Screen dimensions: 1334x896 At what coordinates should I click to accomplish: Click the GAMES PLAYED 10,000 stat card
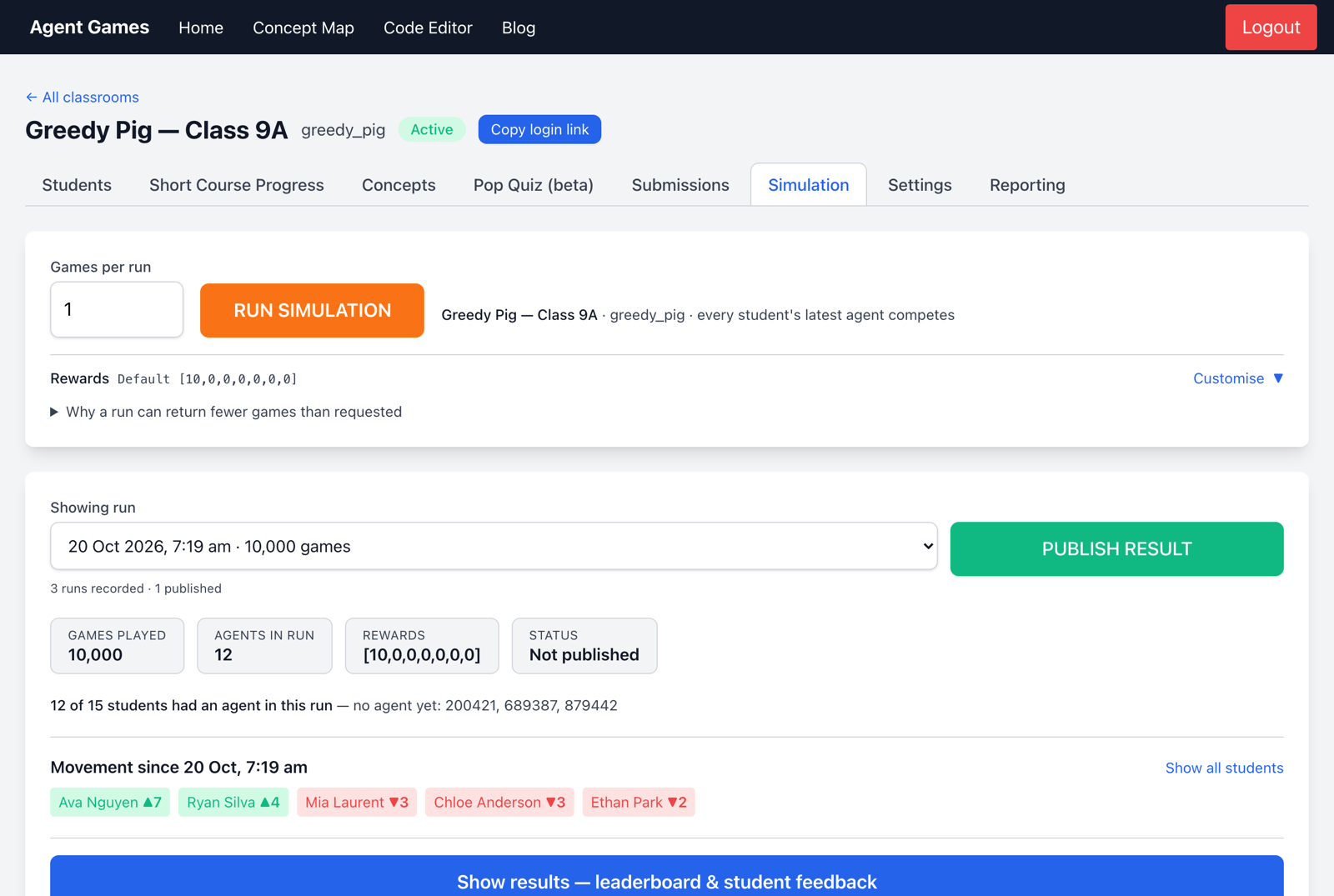[118, 645]
